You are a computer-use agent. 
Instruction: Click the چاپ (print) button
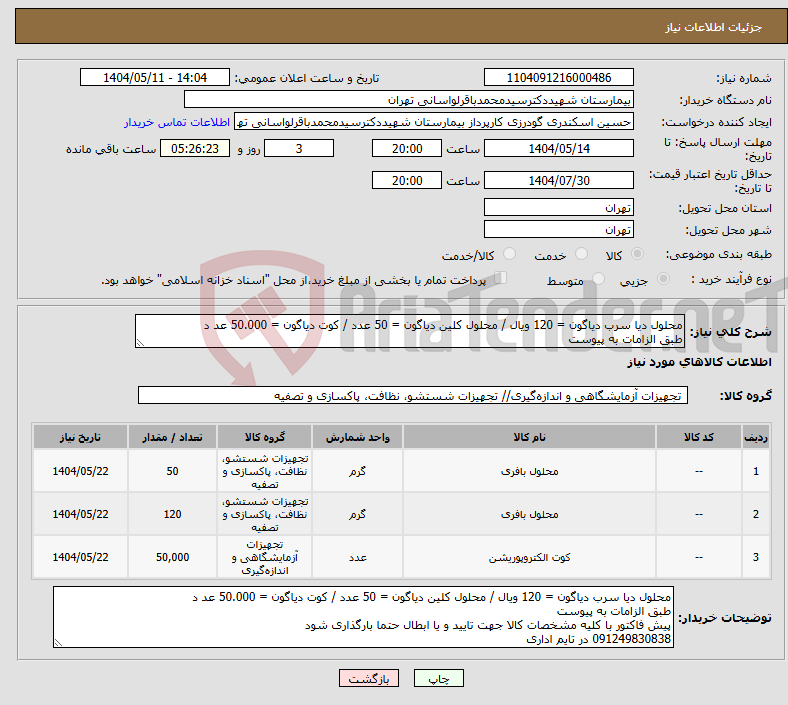(x=438, y=679)
